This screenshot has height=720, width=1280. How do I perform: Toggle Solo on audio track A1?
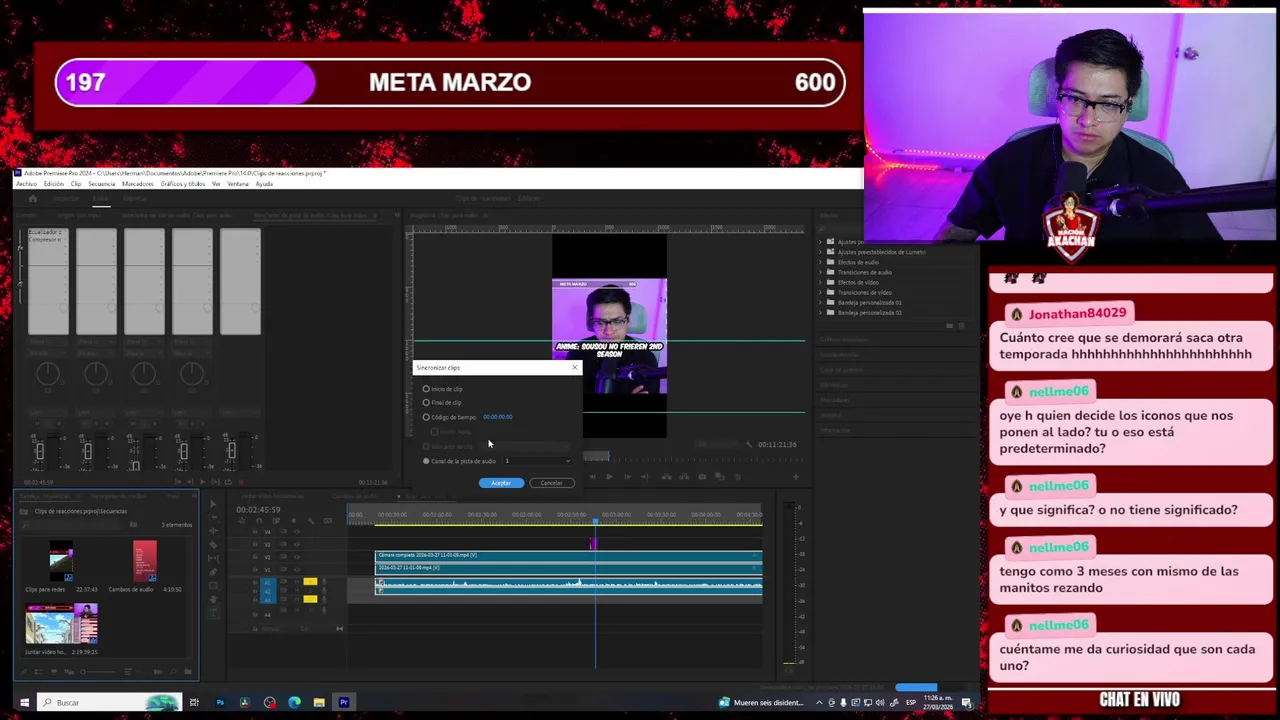coord(310,582)
